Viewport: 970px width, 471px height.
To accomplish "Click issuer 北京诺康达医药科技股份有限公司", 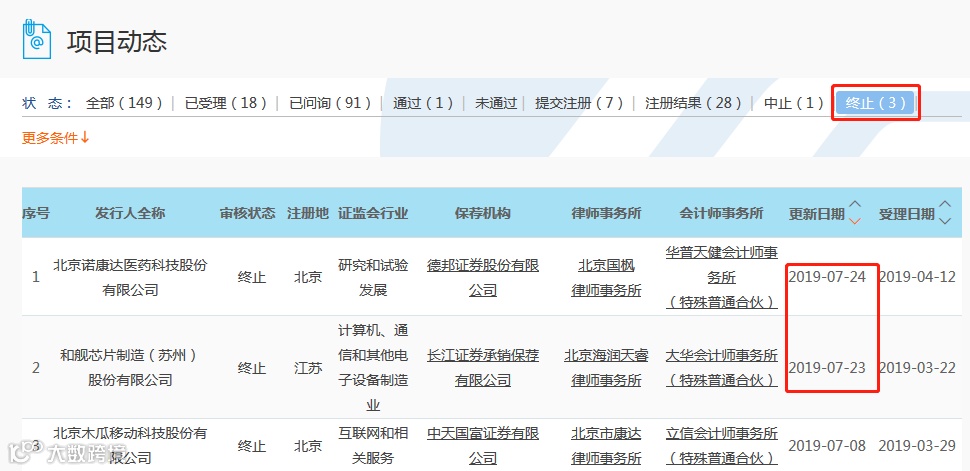I will coord(130,277).
